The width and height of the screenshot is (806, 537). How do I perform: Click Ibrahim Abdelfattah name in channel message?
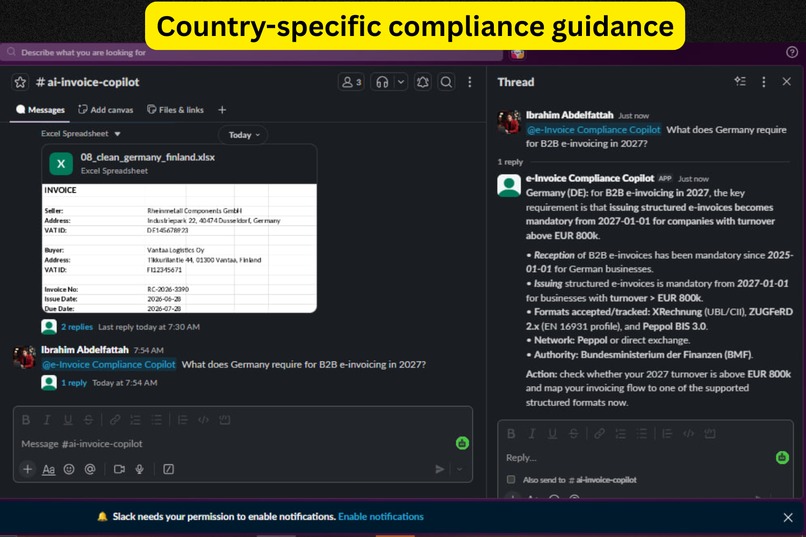point(85,350)
